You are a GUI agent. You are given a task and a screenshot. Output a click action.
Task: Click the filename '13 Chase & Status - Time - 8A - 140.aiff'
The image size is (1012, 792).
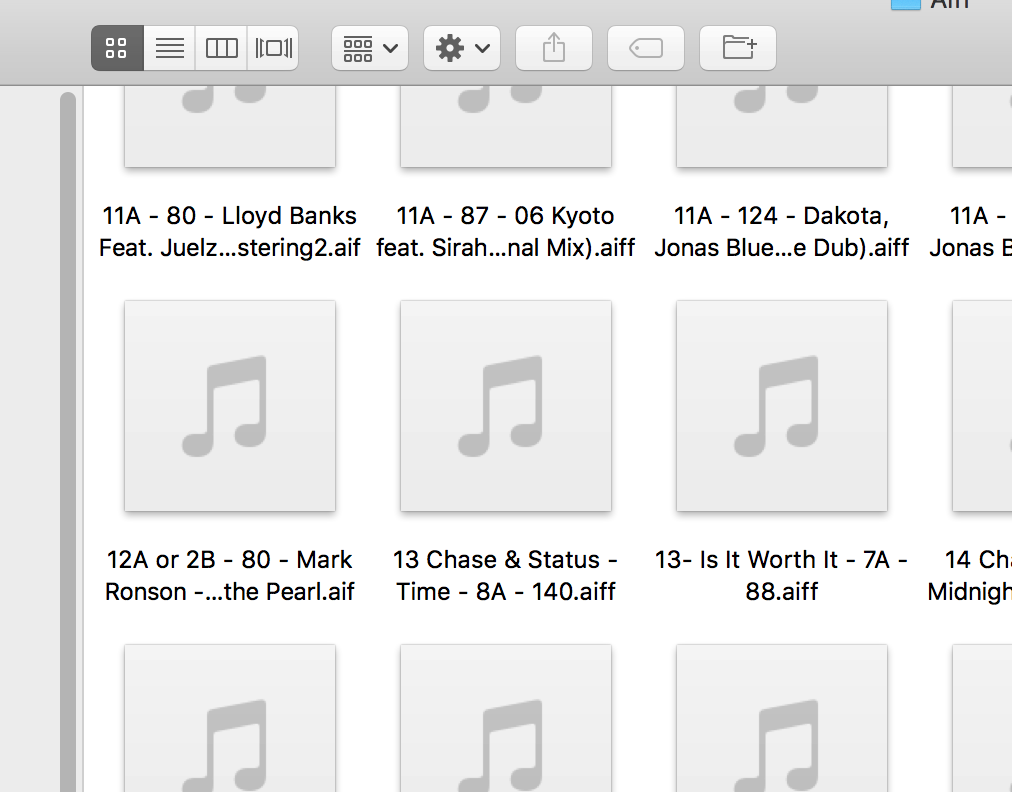point(506,575)
